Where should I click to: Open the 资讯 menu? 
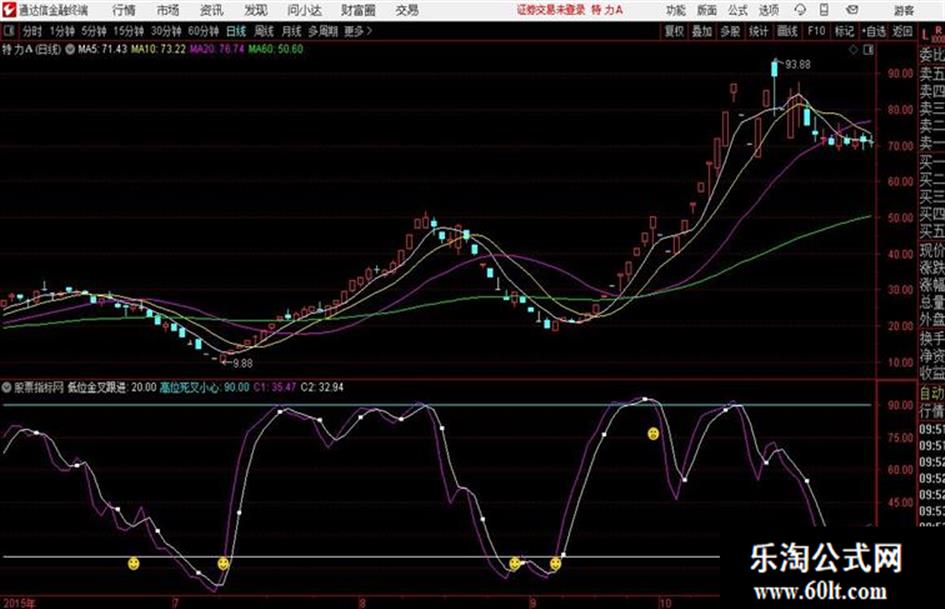point(212,10)
